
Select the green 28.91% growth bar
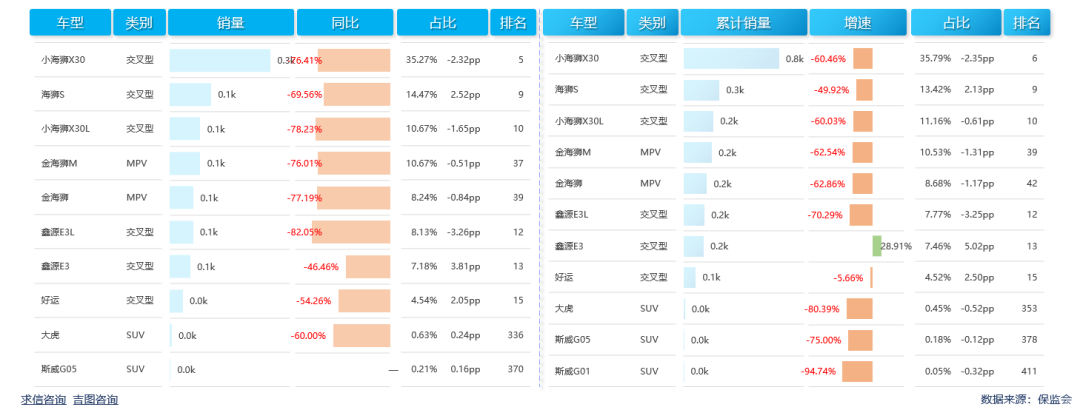pos(876,245)
